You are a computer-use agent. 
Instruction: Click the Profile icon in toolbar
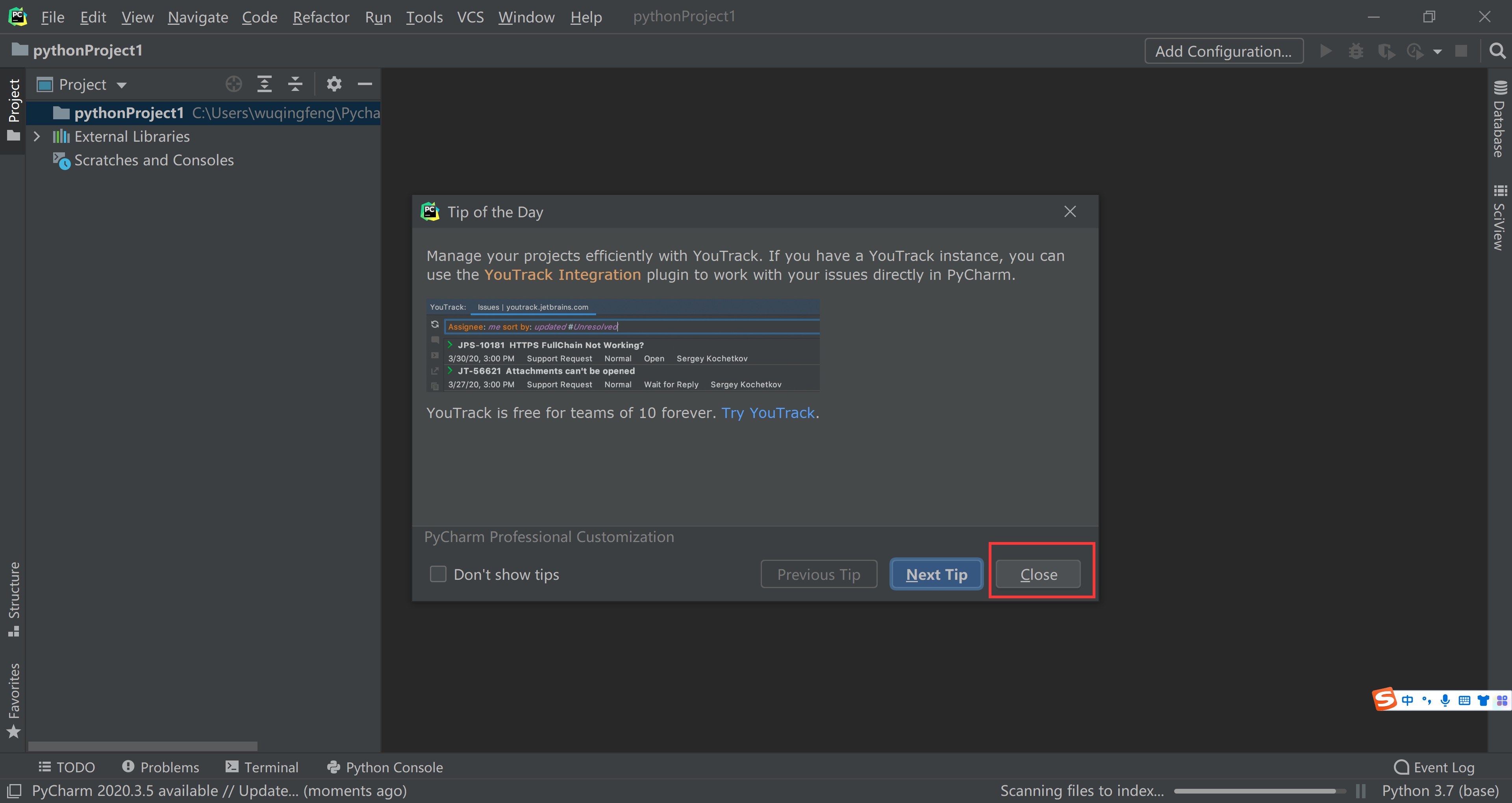1415,52
